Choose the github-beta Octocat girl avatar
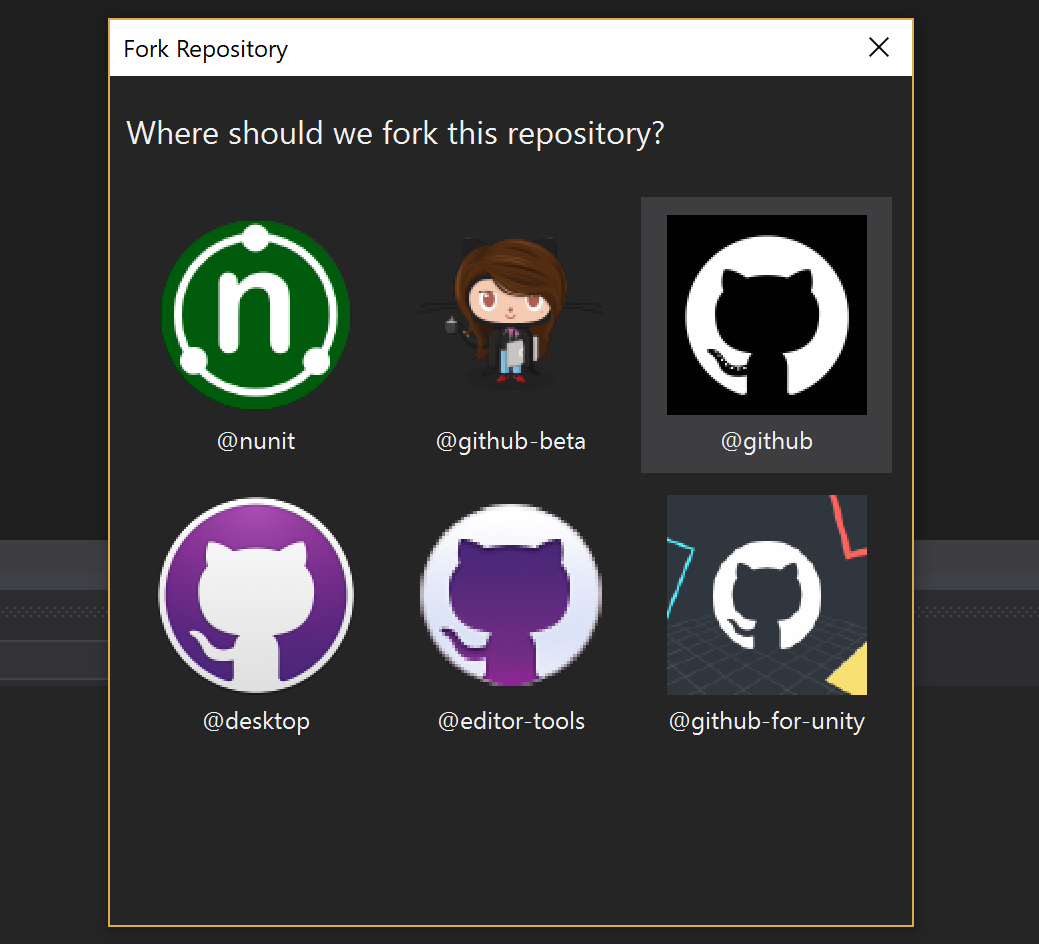1039x944 pixels. [x=511, y=315]
